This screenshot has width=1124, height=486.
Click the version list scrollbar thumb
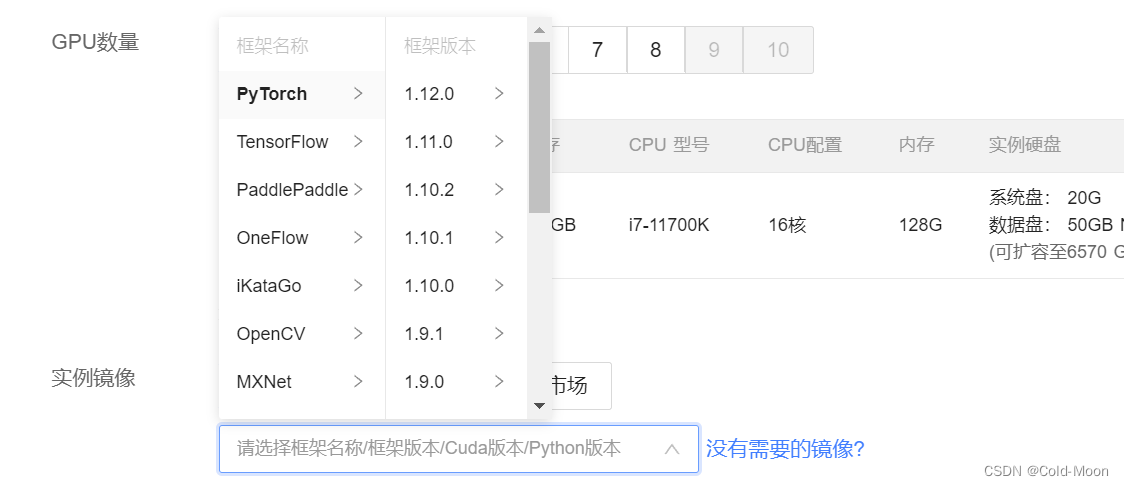pos(540,127)
